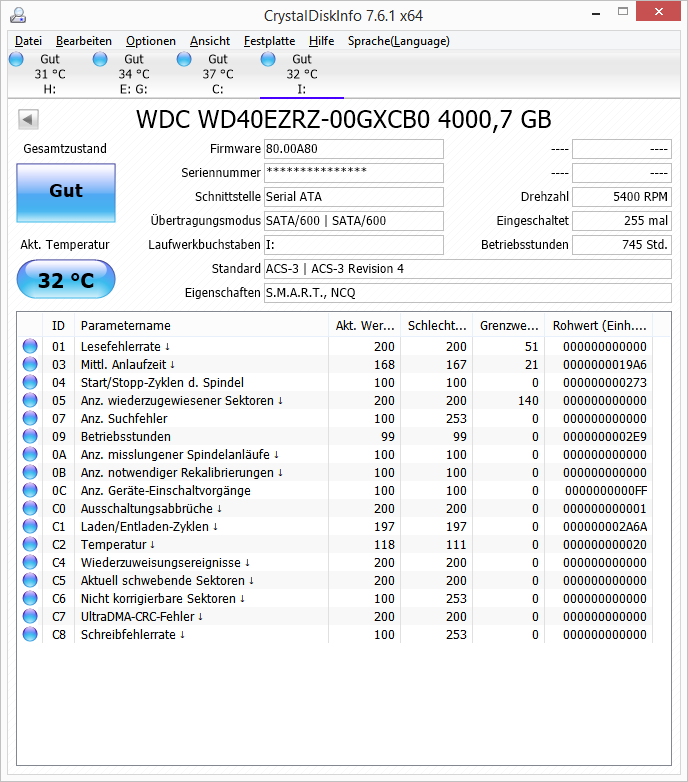
Task: Click the Eigenschaften field S.M.A.R.T., NCQ
Action: (x=468, y=293)
